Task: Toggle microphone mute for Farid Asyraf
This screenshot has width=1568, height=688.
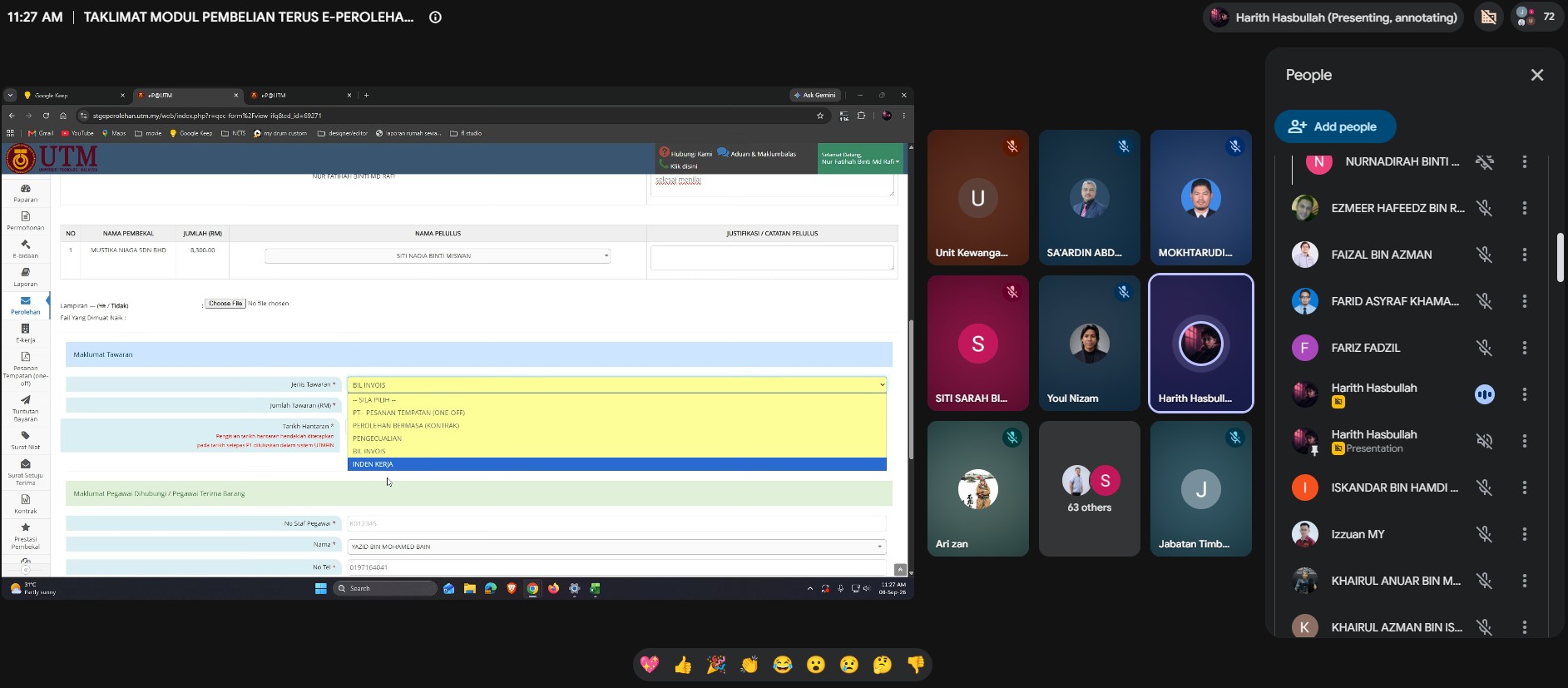Action: pyautogui.click(x=1484, y=301)
